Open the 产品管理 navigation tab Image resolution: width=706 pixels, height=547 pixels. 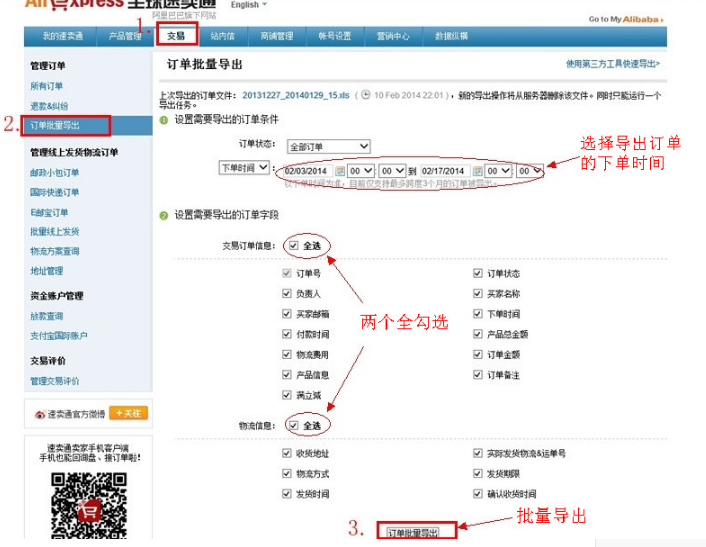point(125,37)
